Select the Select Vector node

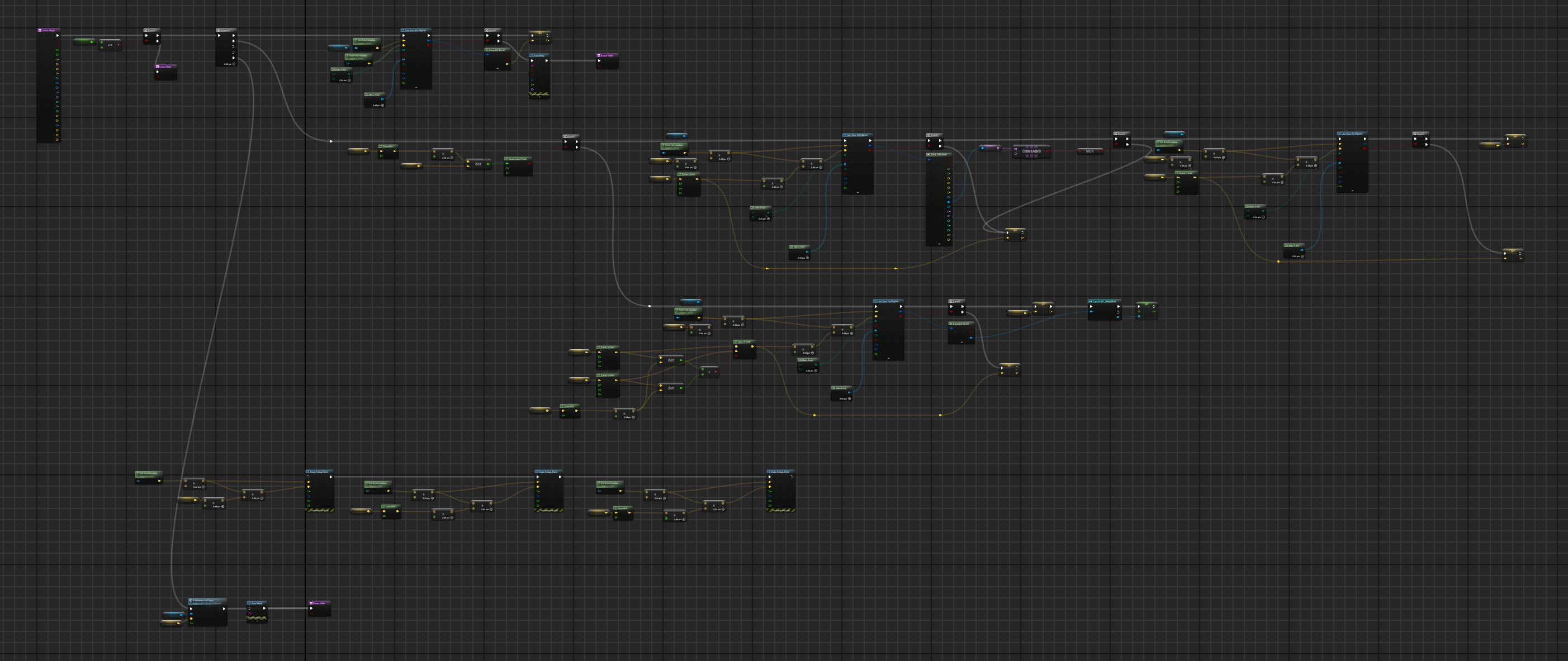745,349
